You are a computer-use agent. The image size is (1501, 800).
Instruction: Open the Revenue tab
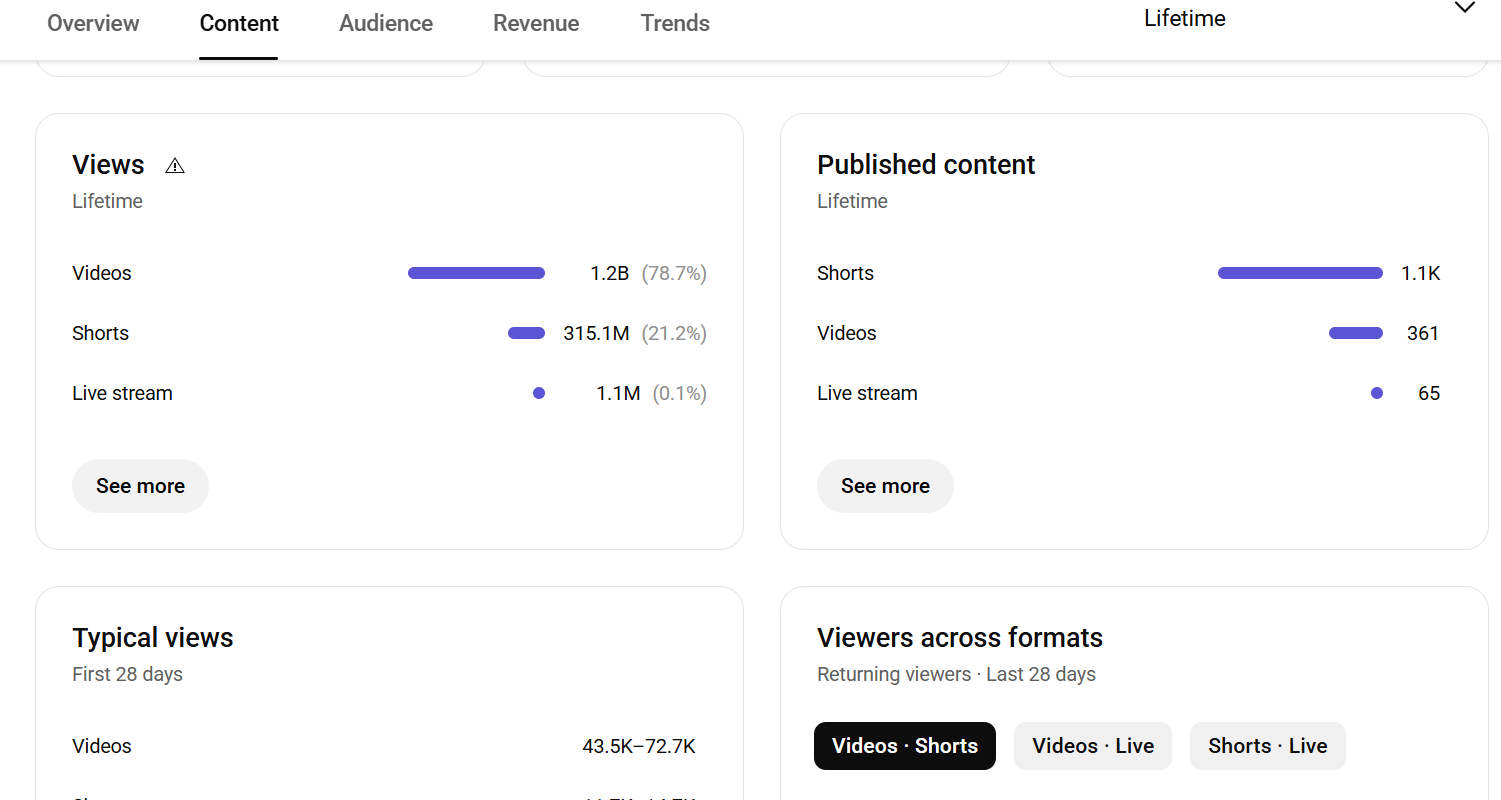point(536,23)
